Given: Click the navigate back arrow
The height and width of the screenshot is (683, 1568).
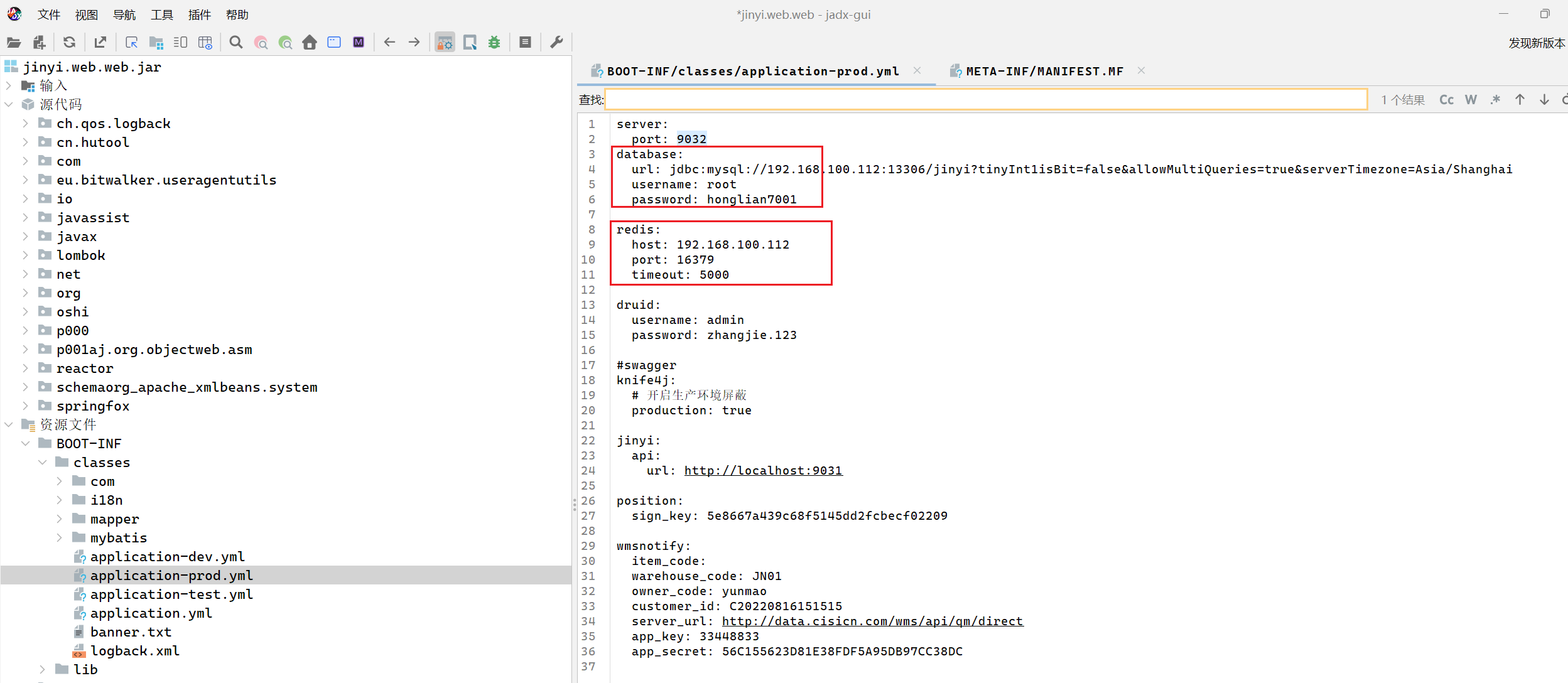Looking at the screenshot, I should pos(389,43).
